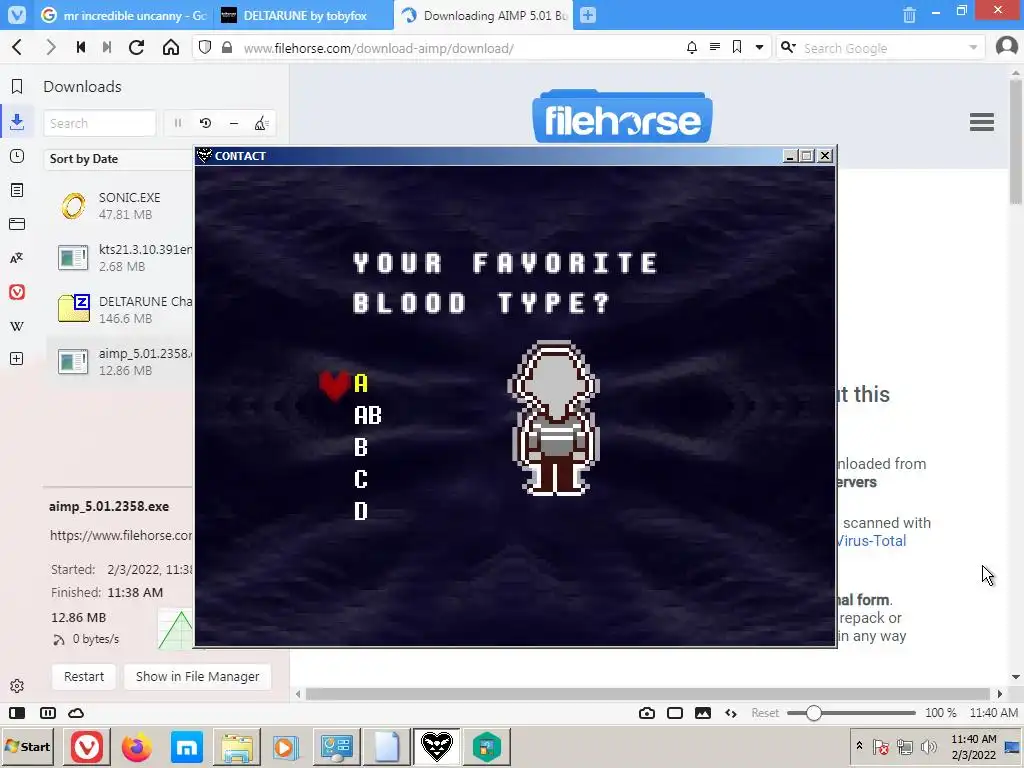The image size is (1024, 768).
Task: Open the Notes side panel
Action: [x=17, y=190]
